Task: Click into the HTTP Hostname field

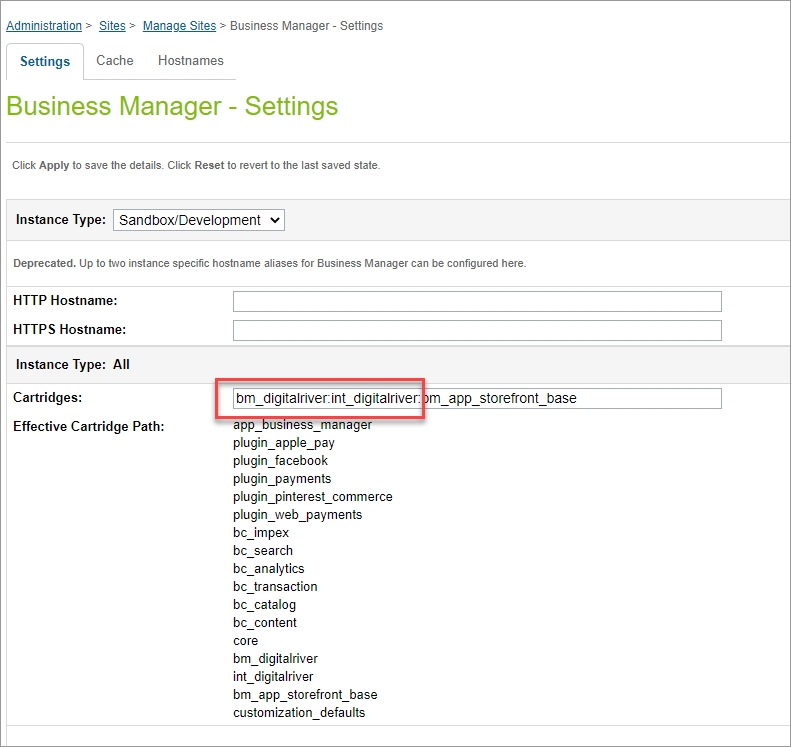Action: pos(477,301)
